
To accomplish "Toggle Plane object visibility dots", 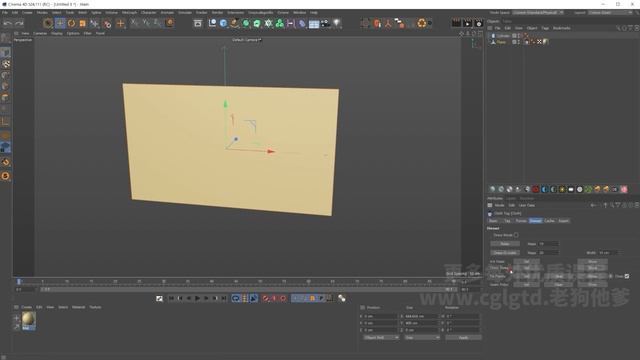I will [x=519, y=42].
